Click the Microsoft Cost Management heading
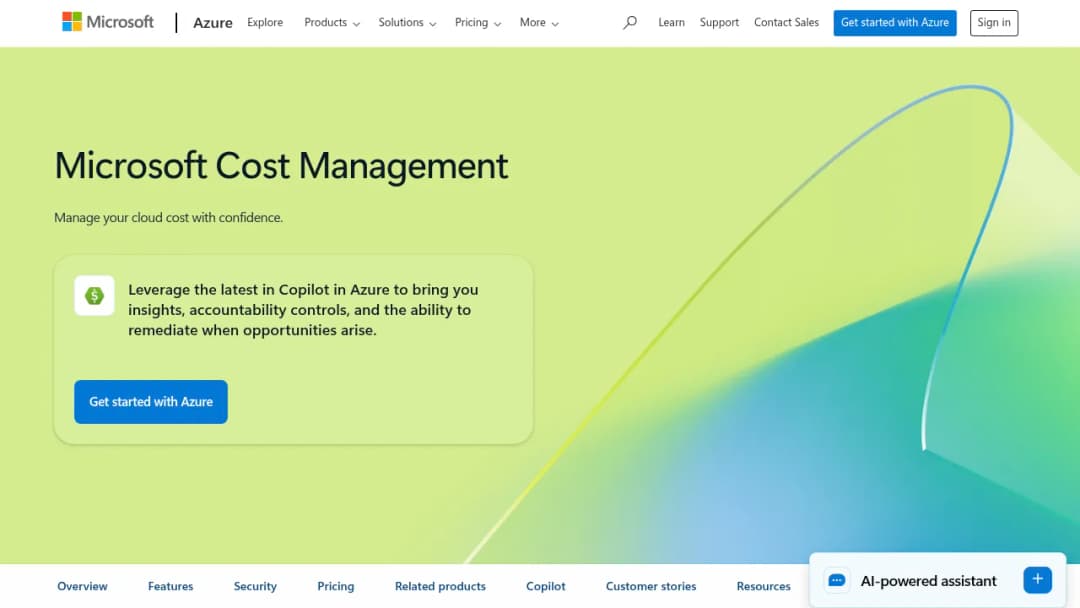Image resolution: width=1080 pixels, height=608 pixels. (281, 166)
